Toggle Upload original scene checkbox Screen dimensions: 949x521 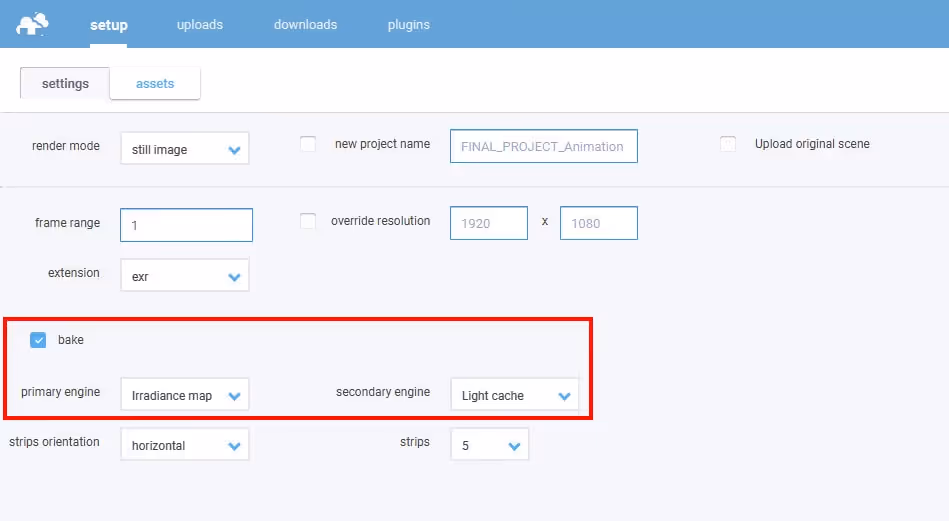728,144
